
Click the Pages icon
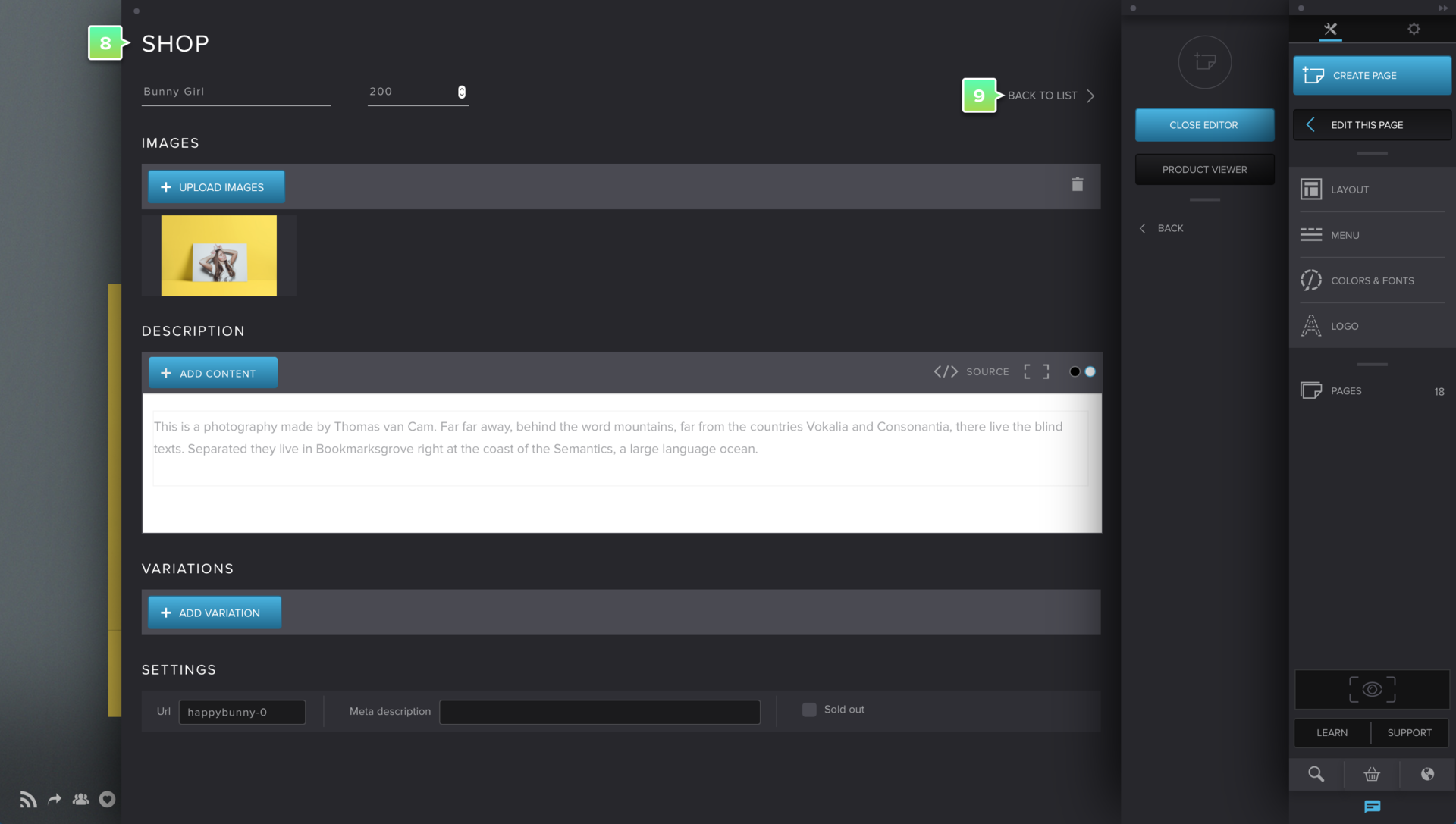[x=1311, y=390]
